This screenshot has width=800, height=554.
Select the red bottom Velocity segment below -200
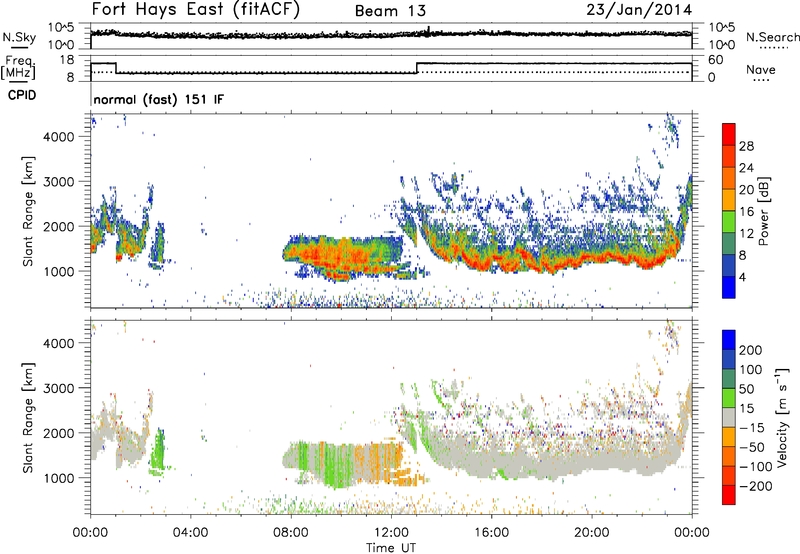[x=729, y=495]
